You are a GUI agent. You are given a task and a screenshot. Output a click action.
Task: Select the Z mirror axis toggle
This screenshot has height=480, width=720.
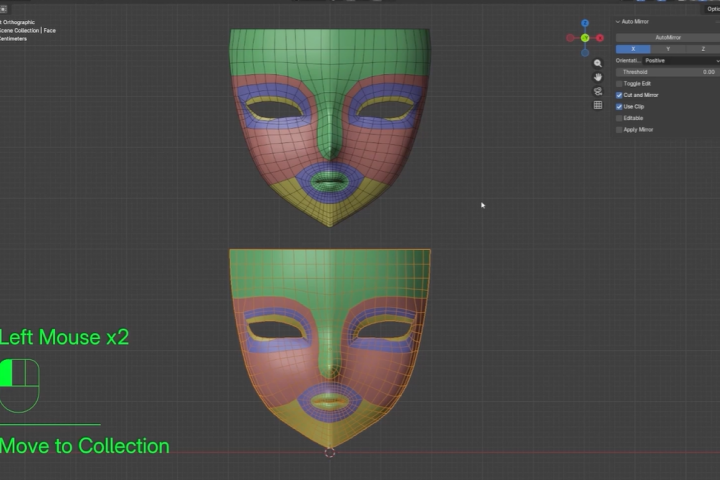coord(703,49)
